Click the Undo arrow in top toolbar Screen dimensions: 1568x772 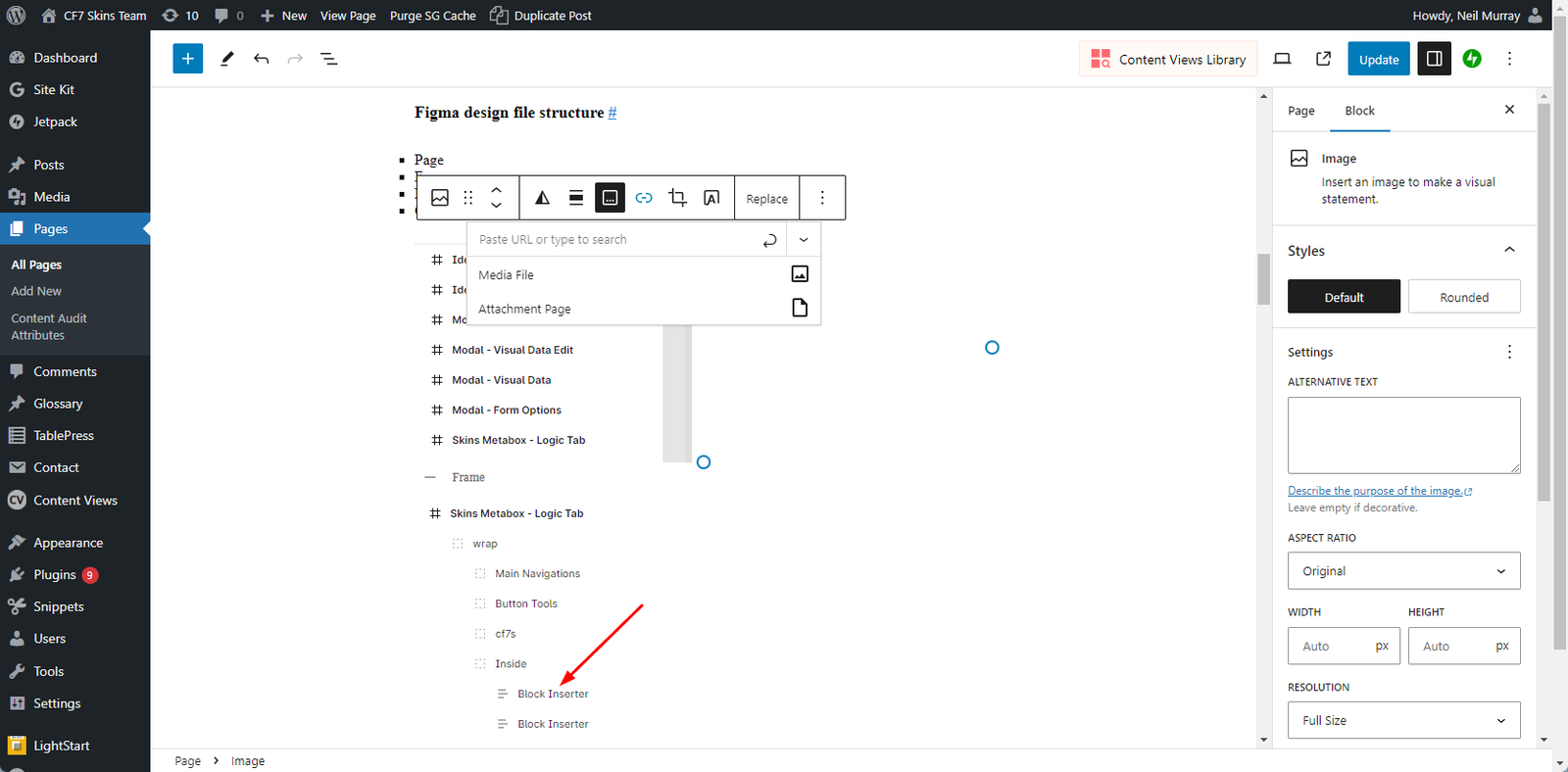(x=261, y=59)
